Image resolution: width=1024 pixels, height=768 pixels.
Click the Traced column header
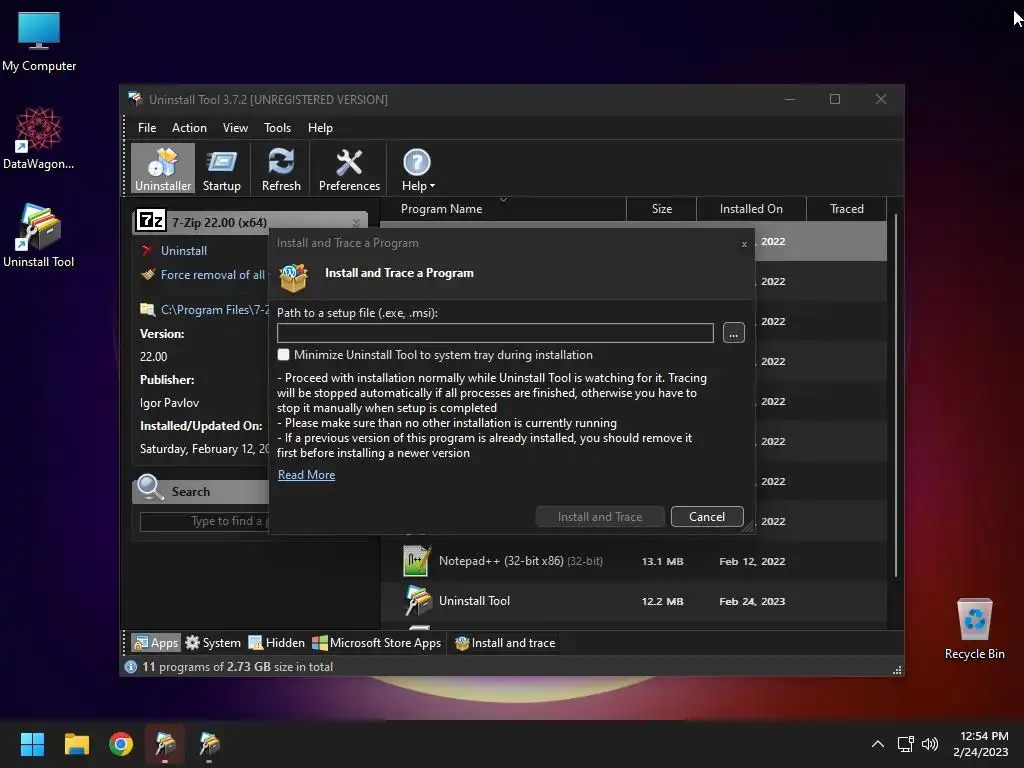point(846,209)
